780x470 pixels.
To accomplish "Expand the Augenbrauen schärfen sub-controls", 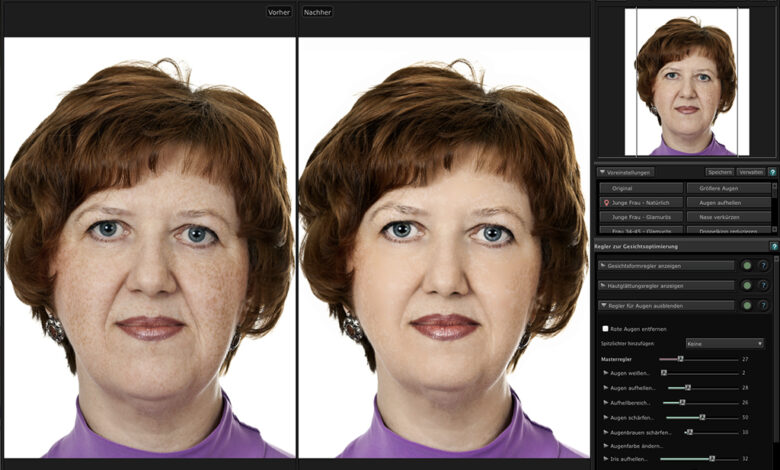I will 606,432.
